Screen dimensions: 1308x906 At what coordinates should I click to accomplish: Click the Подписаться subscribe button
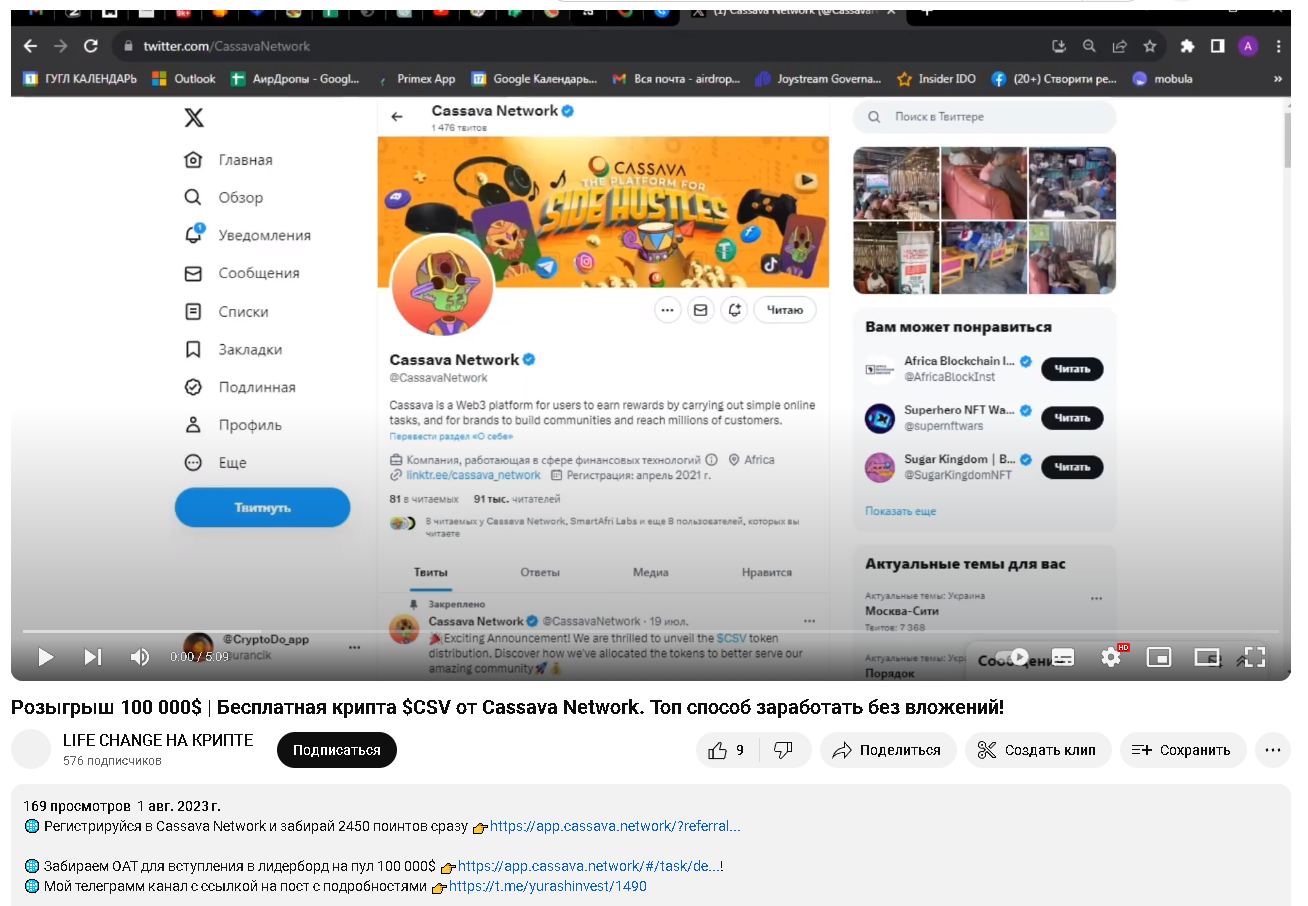point(337,750)
